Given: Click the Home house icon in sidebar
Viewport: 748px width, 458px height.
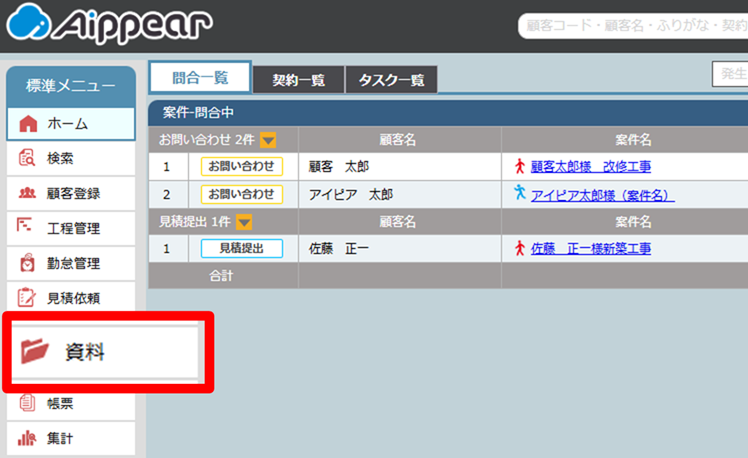Looking at the screenshot, I should click(28, 124).
